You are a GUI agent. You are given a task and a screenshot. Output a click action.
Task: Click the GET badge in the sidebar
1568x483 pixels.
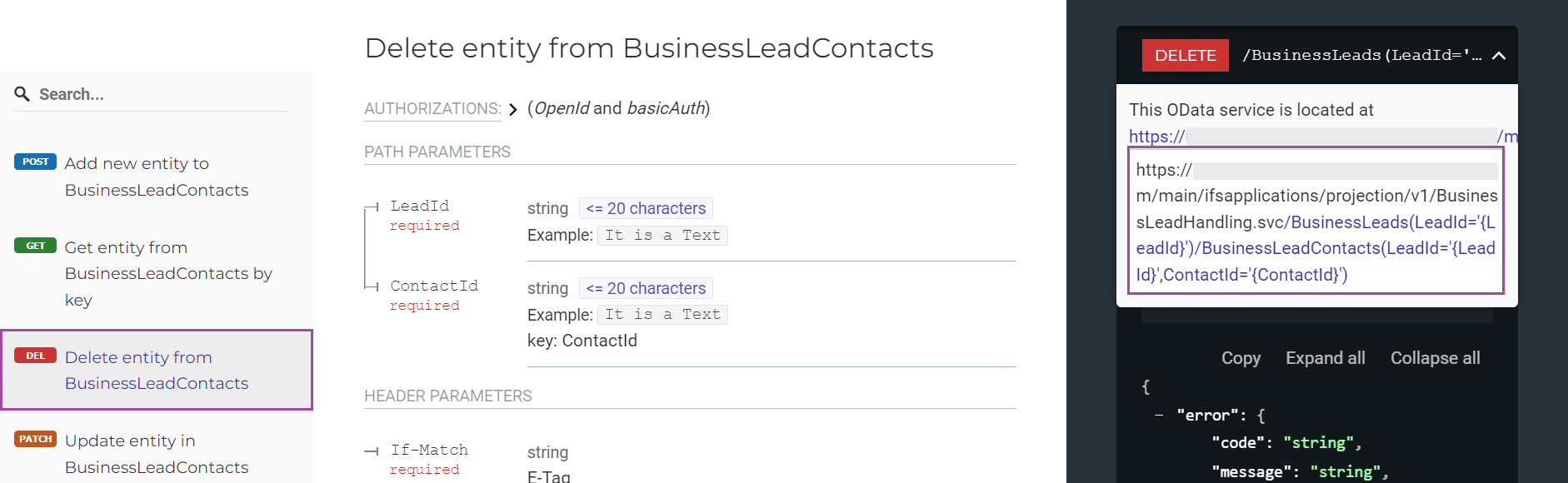(34, 246)
